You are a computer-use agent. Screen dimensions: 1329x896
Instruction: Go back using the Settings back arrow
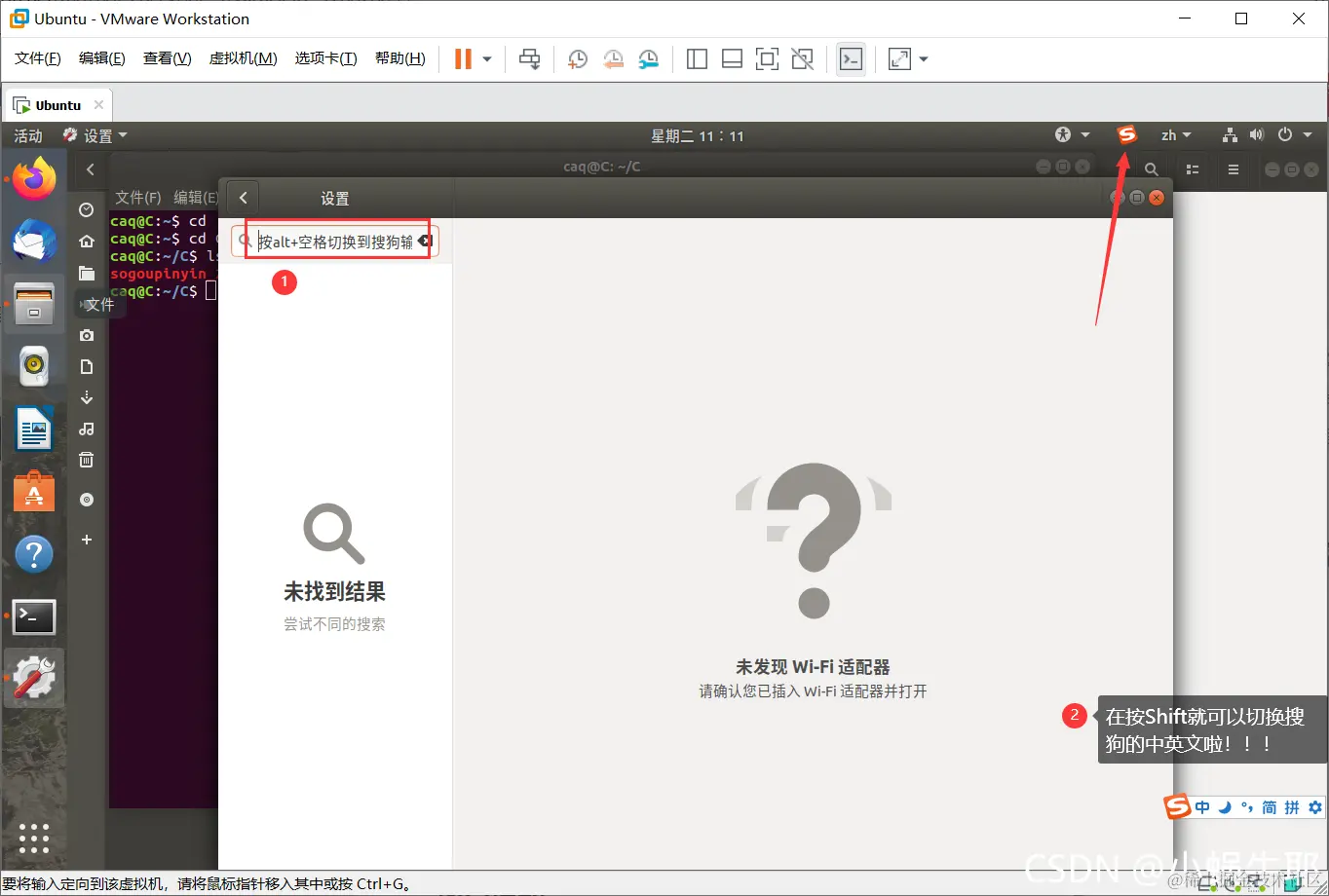242,197
